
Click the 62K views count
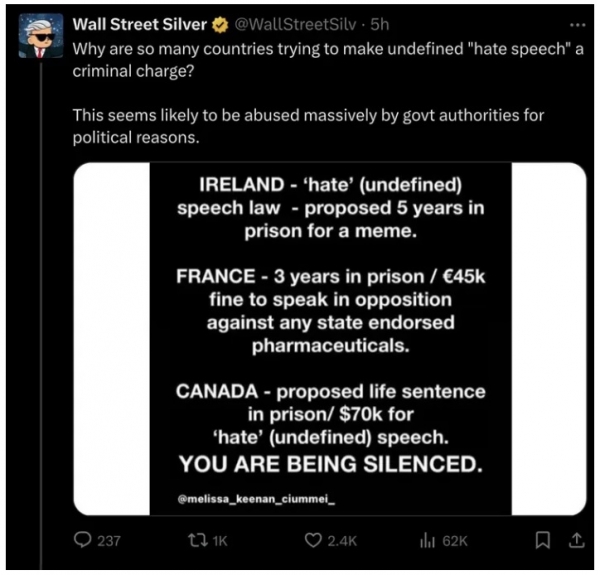(455, 541)
